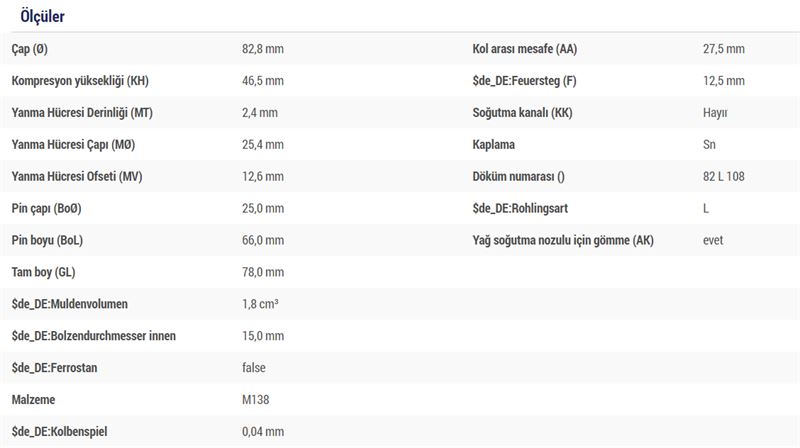The height and width of the screenshot is (448, 800).
Task: Select the 12,6 mm offset value
Action: [x=263, y=177]
